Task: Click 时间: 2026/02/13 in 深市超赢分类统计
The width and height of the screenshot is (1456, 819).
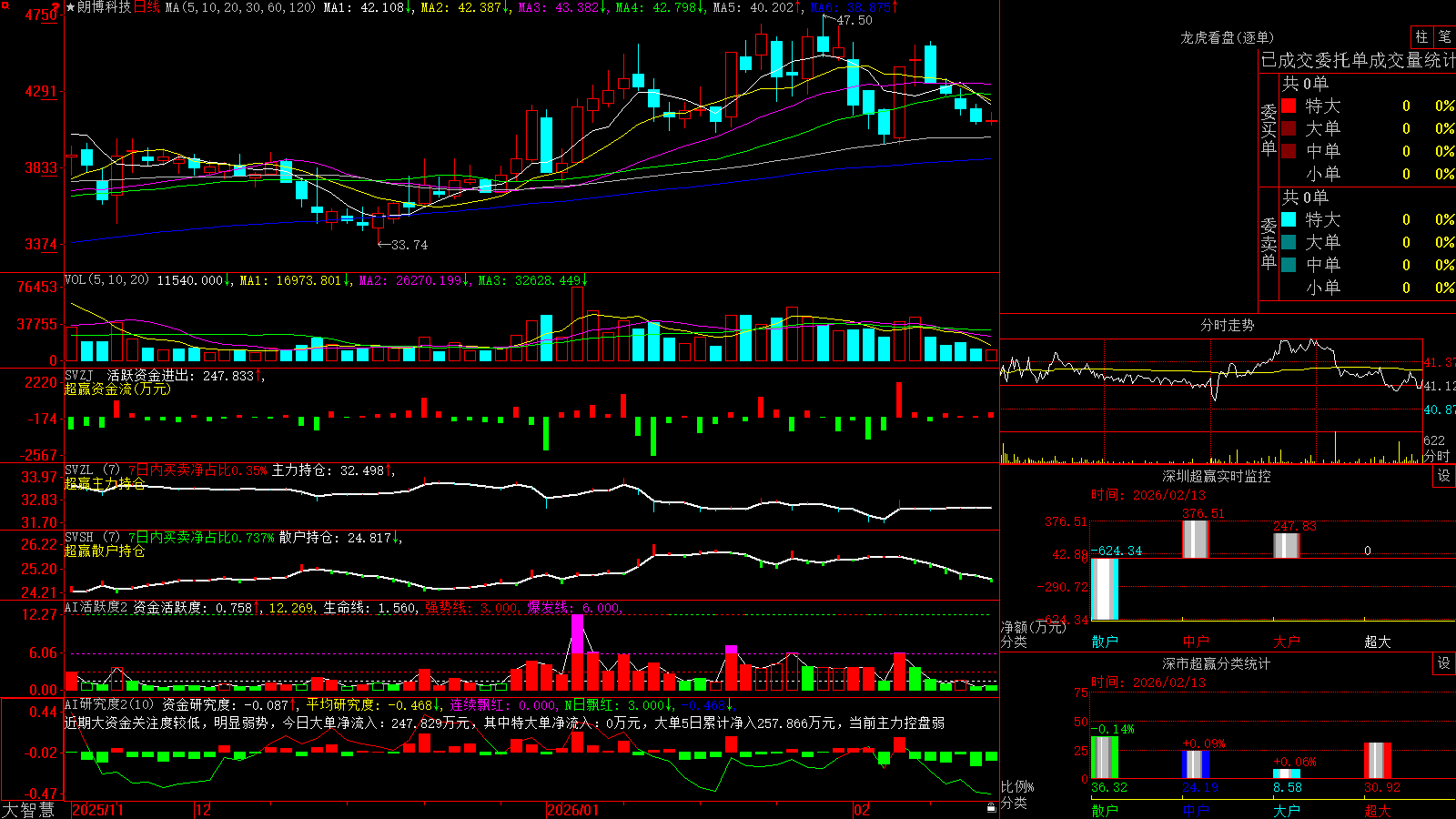Action: pos(1148,682)
